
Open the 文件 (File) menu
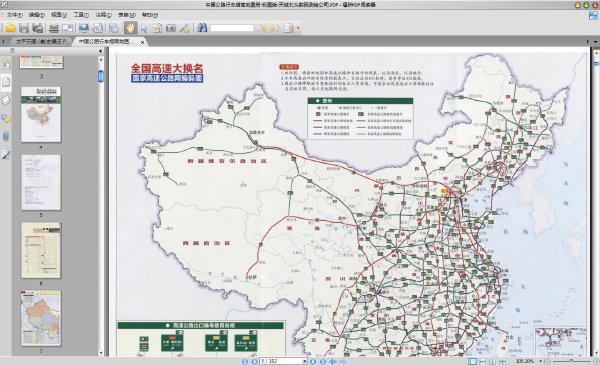[x=14, y=15]
